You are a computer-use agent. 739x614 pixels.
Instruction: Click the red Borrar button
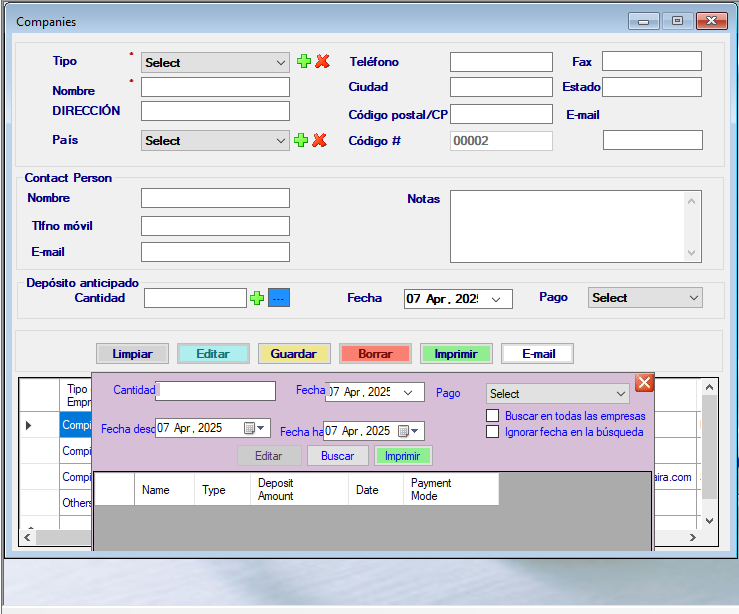(375, 354)
